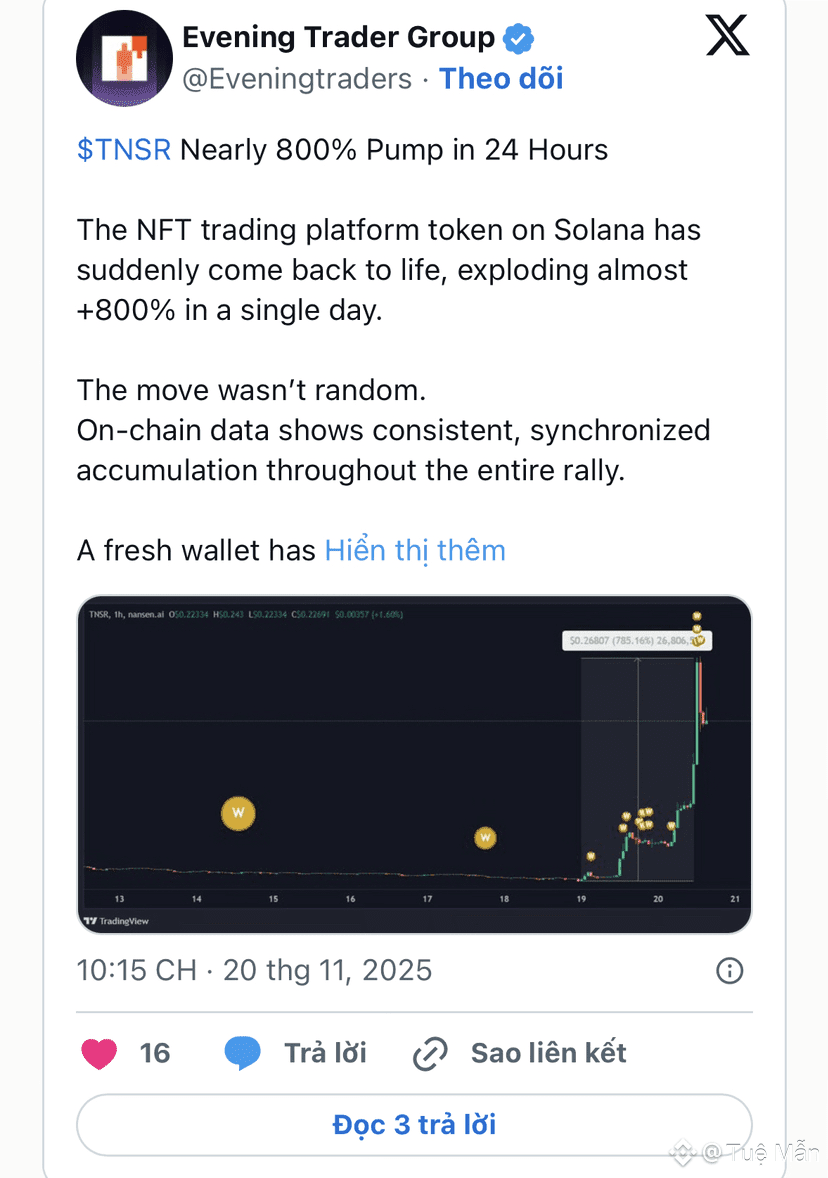Click the small gold W marker near 18
Screen dimensions: 828x1178
point(485,837)
